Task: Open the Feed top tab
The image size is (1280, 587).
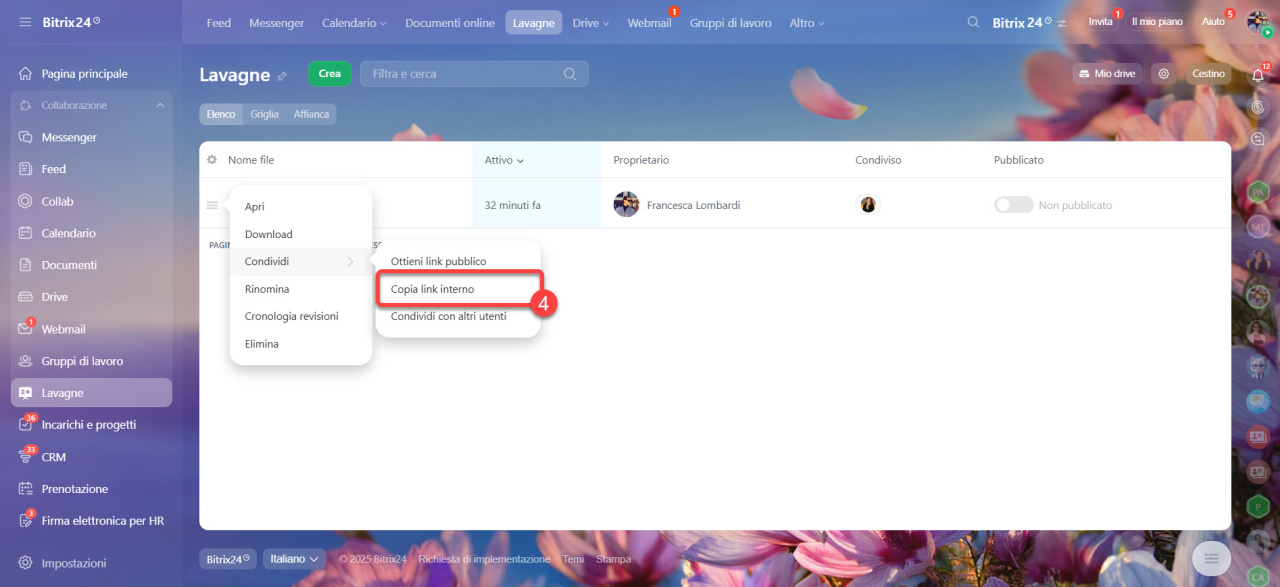Action: coord(219,23)
